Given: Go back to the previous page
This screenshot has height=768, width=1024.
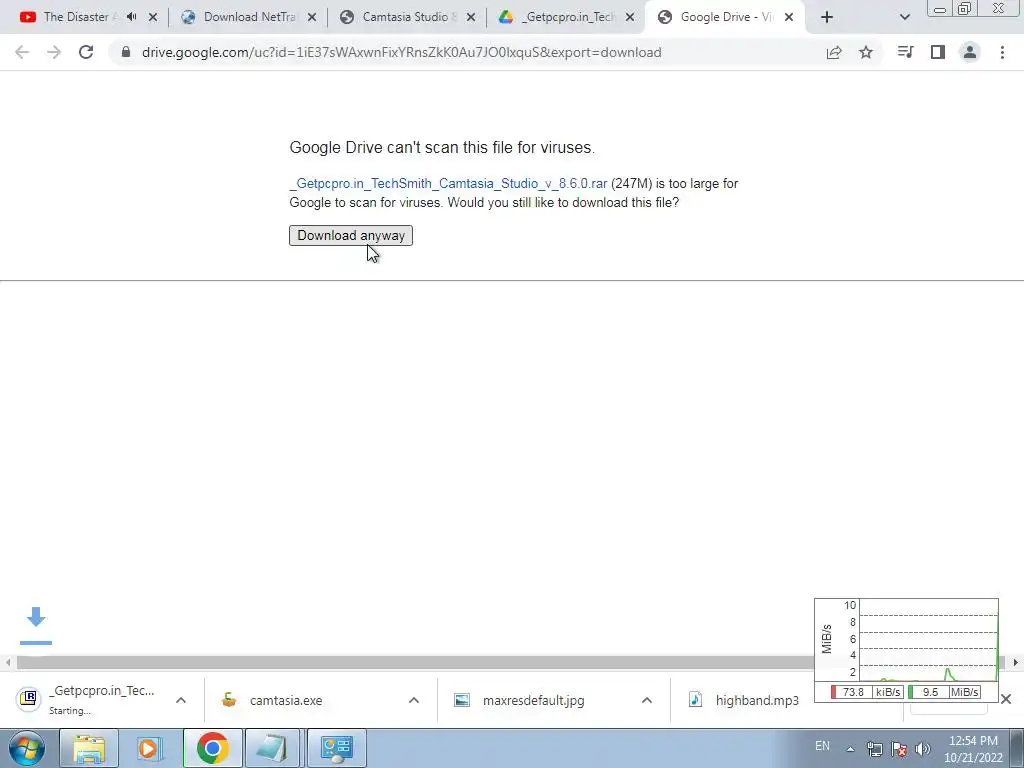Looking at the screenshot, I should tap(22, 52).
